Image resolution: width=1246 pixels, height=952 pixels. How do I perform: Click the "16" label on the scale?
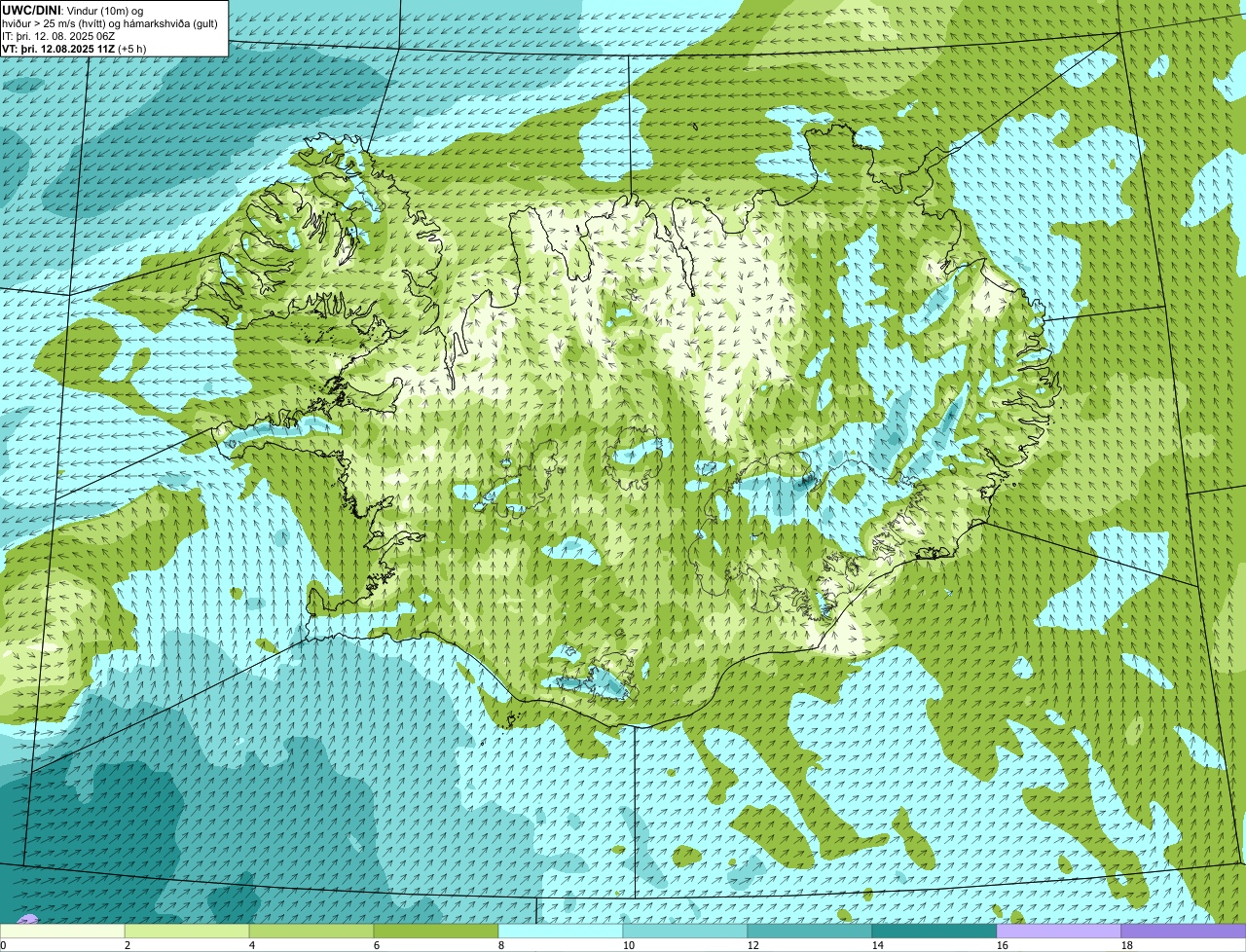(x=1003, y=945)
